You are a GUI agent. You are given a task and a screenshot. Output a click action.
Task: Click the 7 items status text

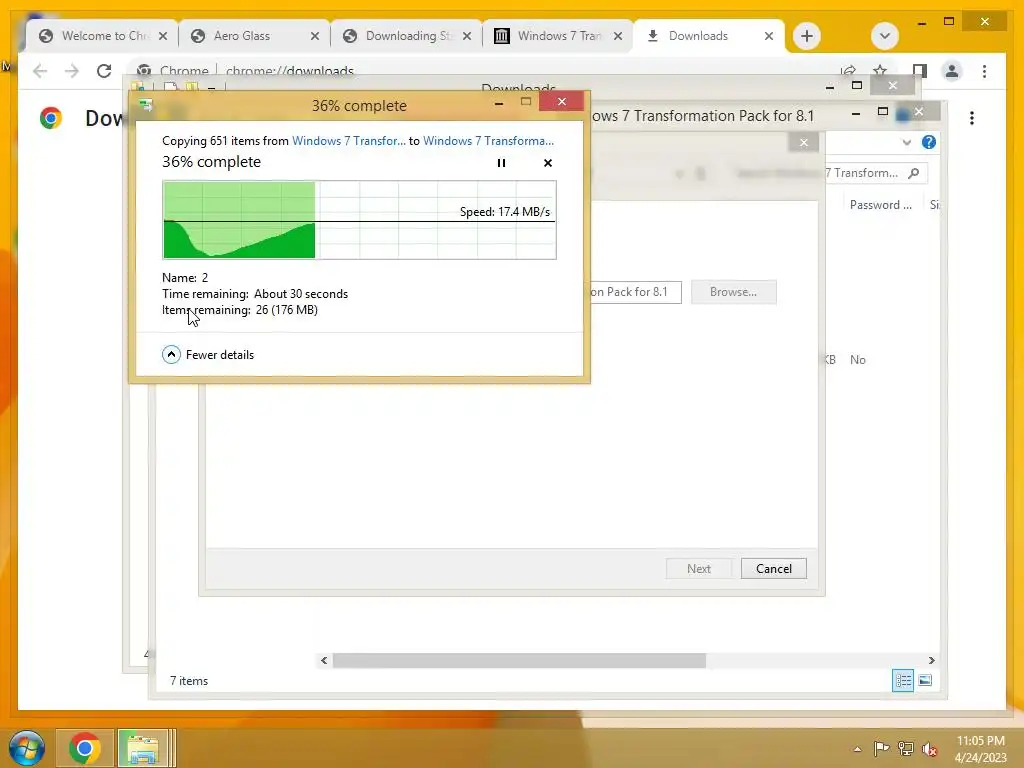click(189, 680)
